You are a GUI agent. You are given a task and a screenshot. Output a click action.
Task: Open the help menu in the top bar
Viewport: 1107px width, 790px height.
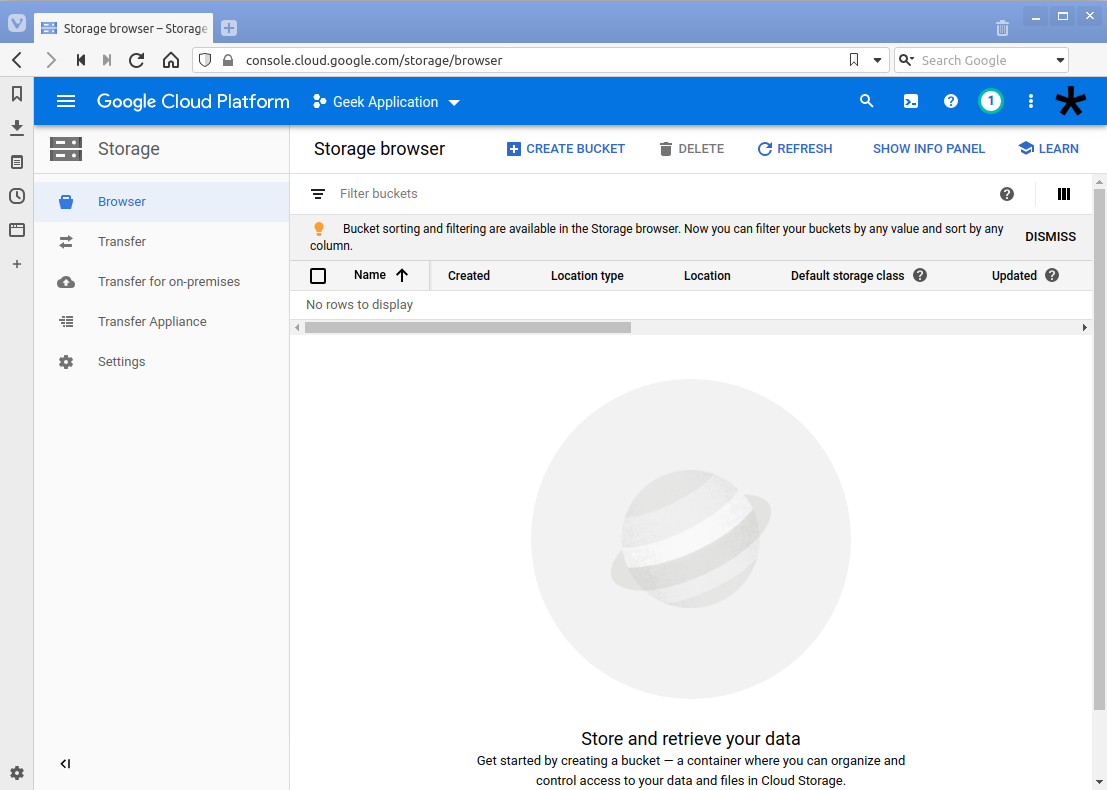[x=950, y=101]
